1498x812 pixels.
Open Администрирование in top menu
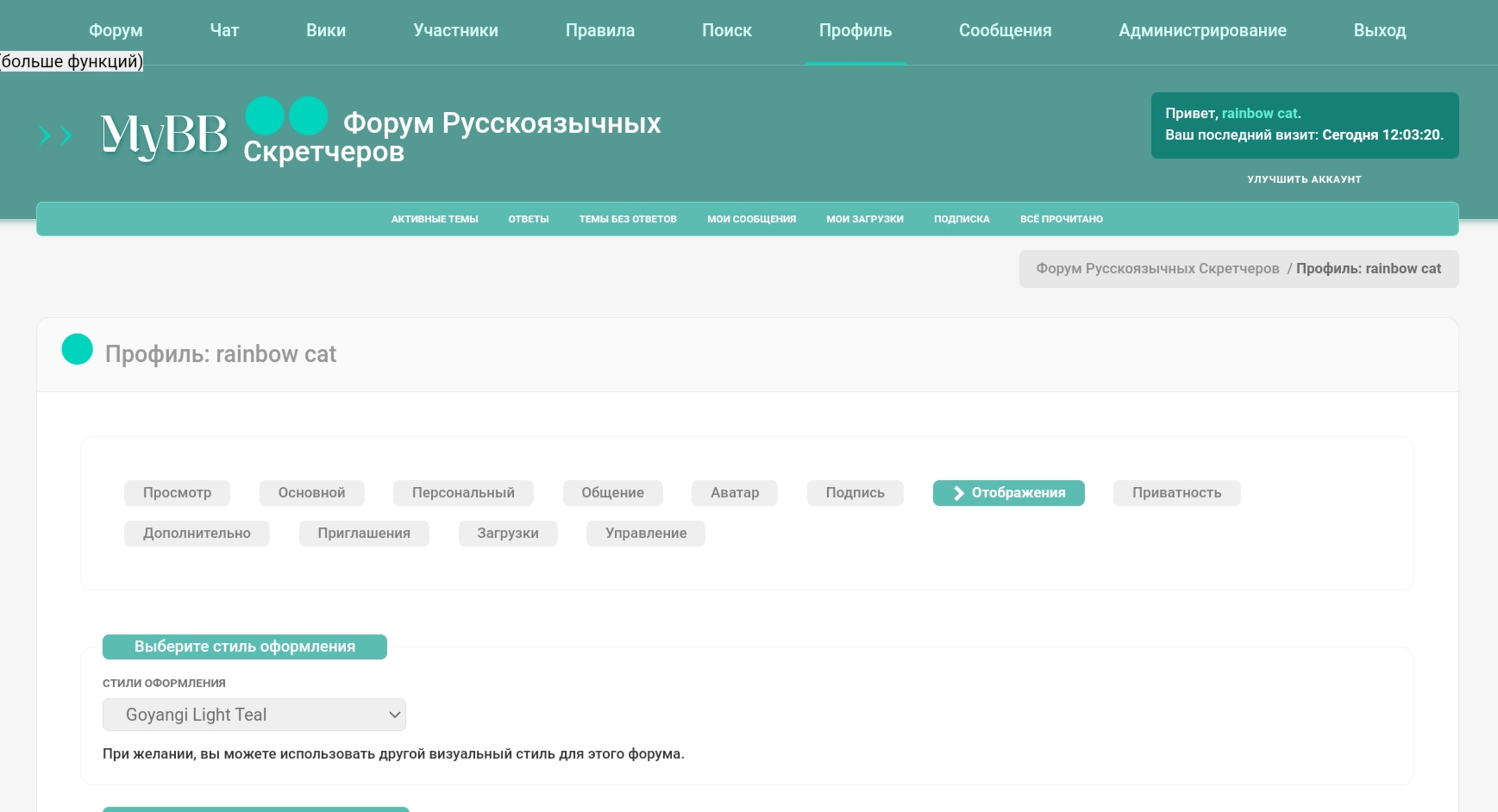[1201, 31]
